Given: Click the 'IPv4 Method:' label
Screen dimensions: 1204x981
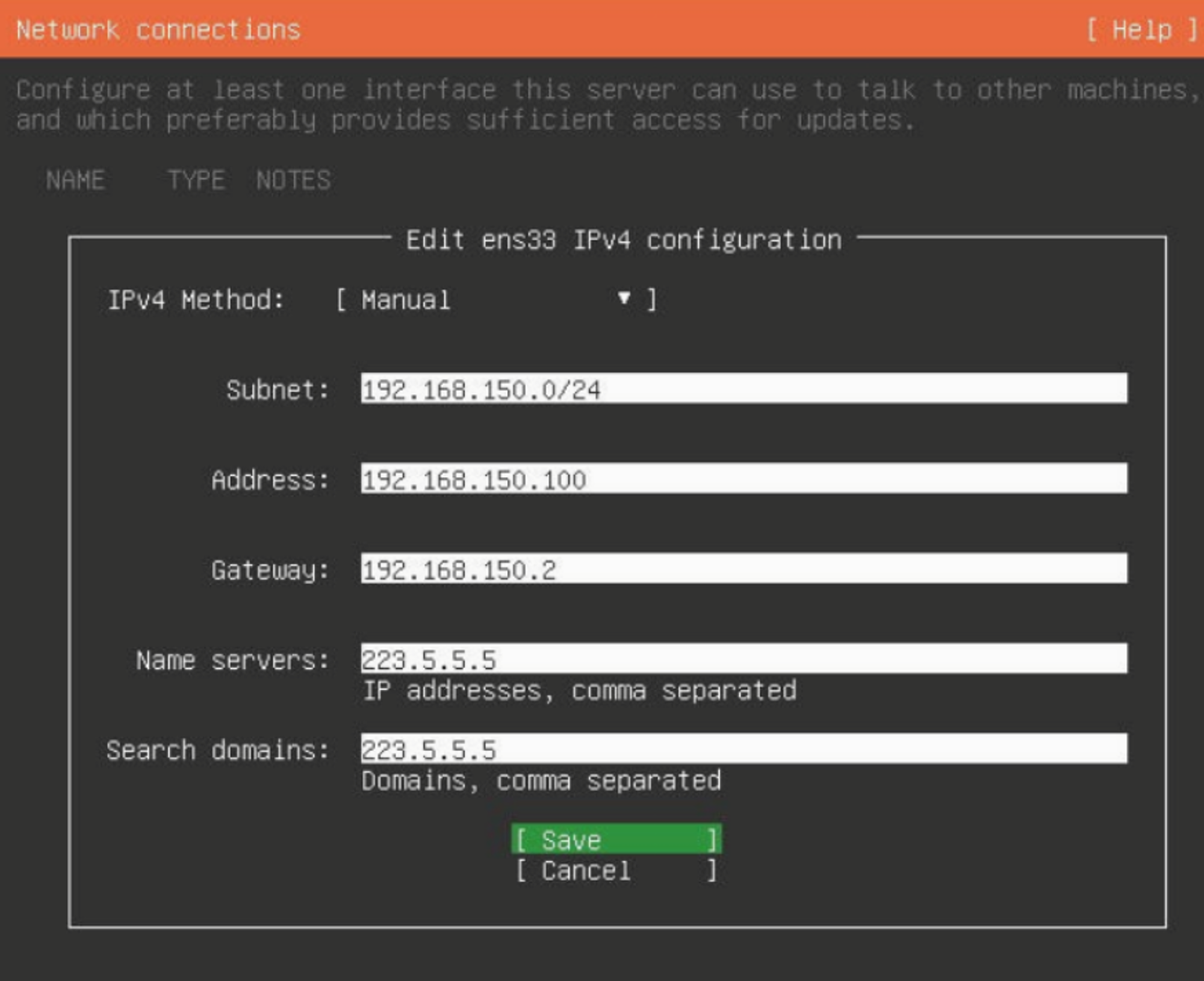Looking at the screenshot, I should coord(196,300).
